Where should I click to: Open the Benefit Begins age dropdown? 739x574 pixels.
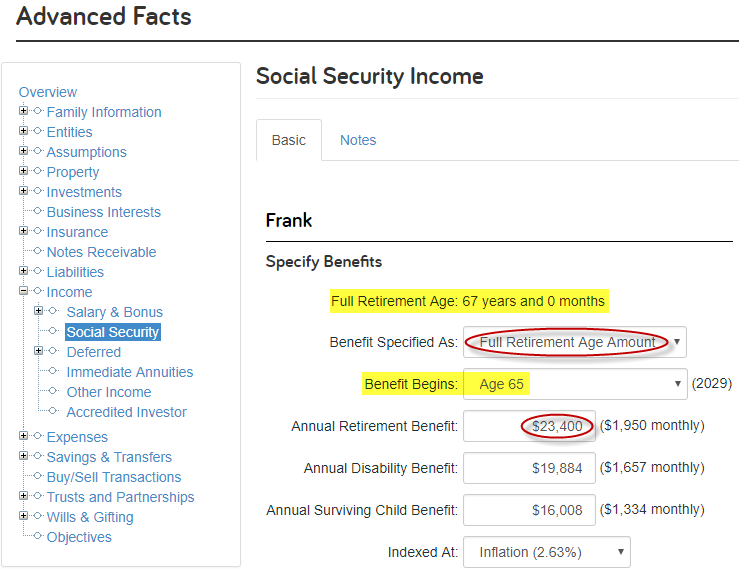point(575,384)
